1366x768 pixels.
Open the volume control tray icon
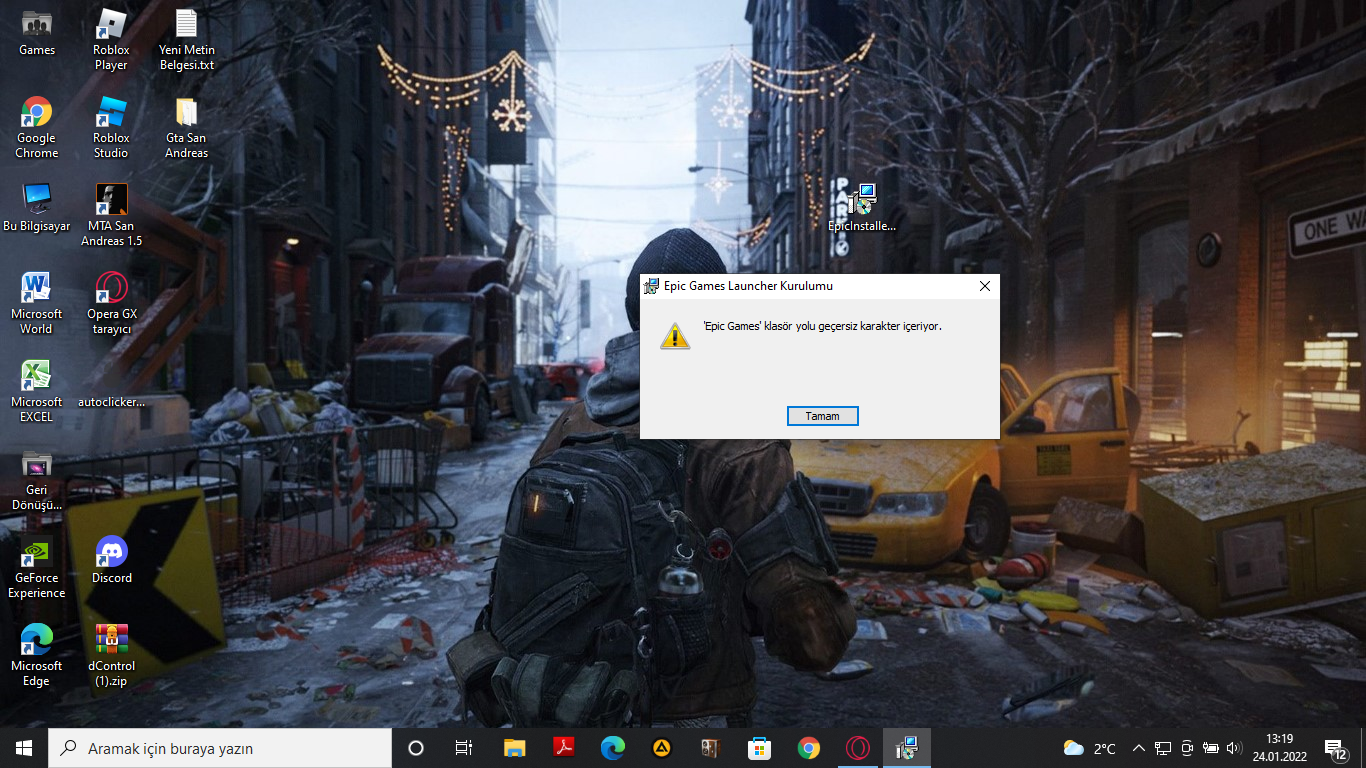tap(1235, 748)
